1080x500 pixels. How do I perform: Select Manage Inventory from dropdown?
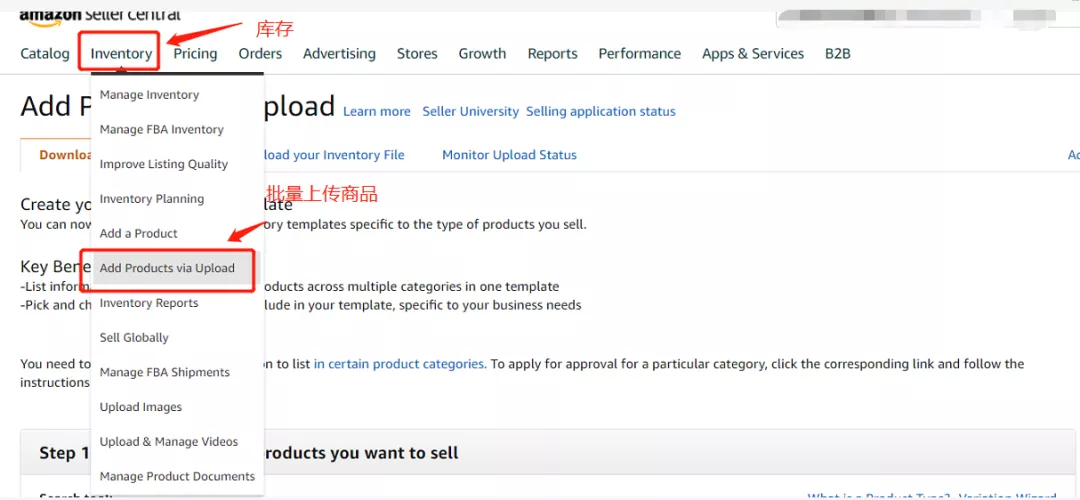click(149, 95)
